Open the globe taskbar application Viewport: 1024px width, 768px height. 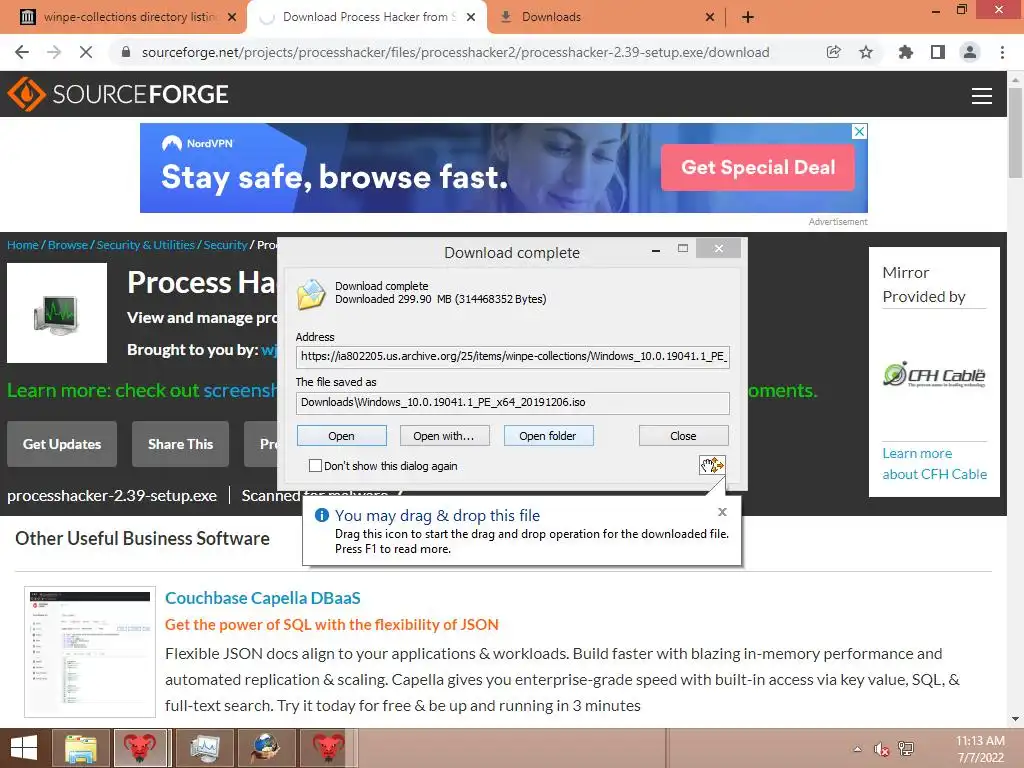(x=266, y=748)
